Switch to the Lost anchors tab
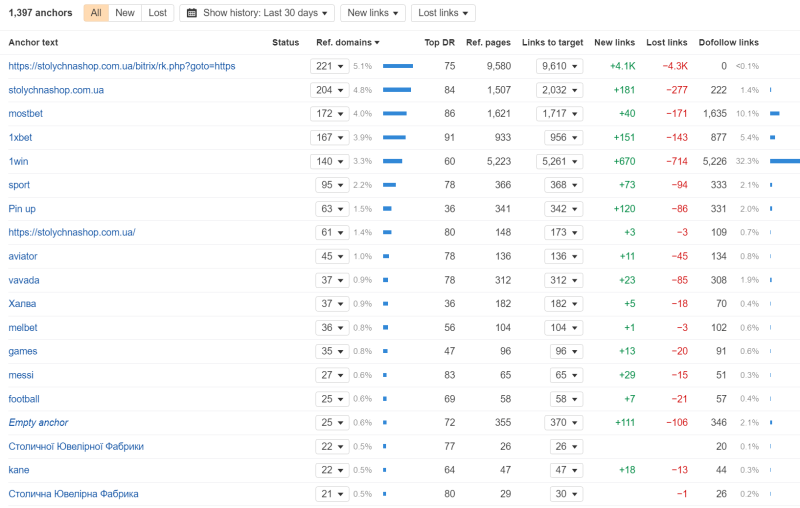The height and width of the screenshot is (508, 800). [158, 13]
